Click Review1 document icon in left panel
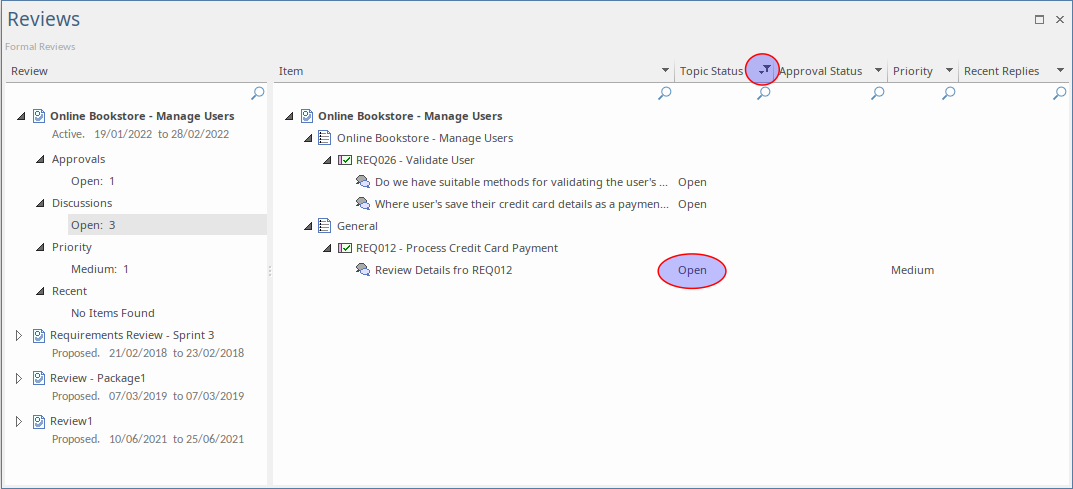The height and width of the screenshot is (489, 1073). [x=39, y=422]
